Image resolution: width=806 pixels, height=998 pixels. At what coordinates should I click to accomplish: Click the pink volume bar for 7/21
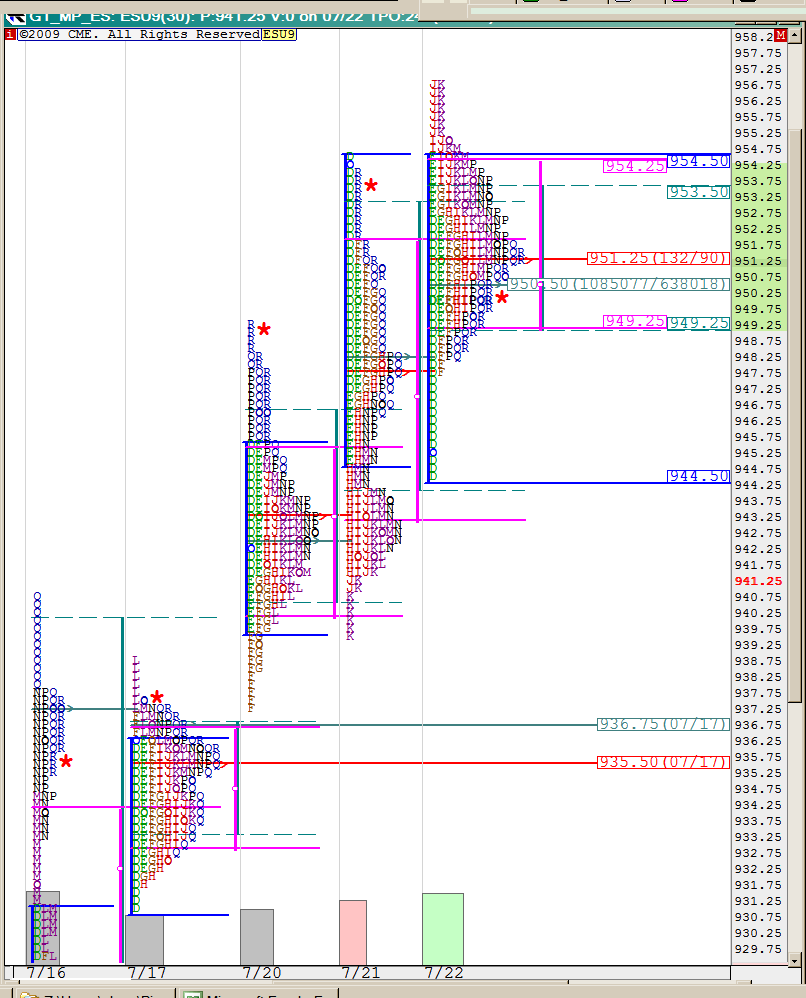[353, 932]
